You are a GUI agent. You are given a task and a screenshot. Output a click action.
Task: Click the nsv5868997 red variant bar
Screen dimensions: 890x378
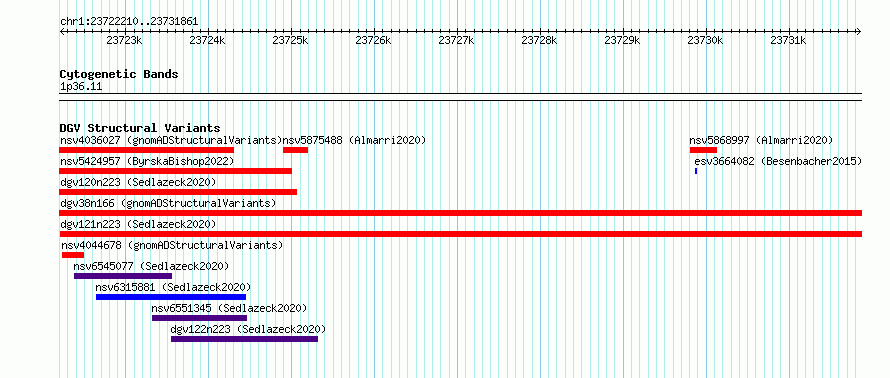point(703,150)
